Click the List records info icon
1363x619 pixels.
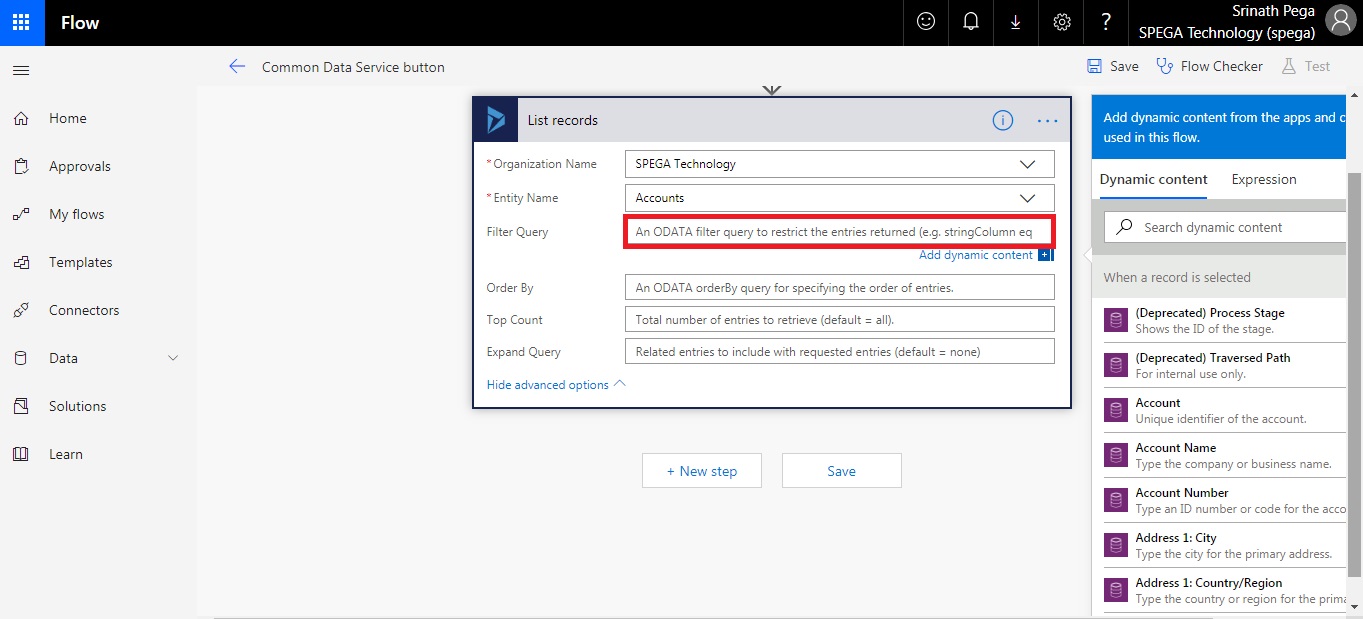(x=1002, y=121)
